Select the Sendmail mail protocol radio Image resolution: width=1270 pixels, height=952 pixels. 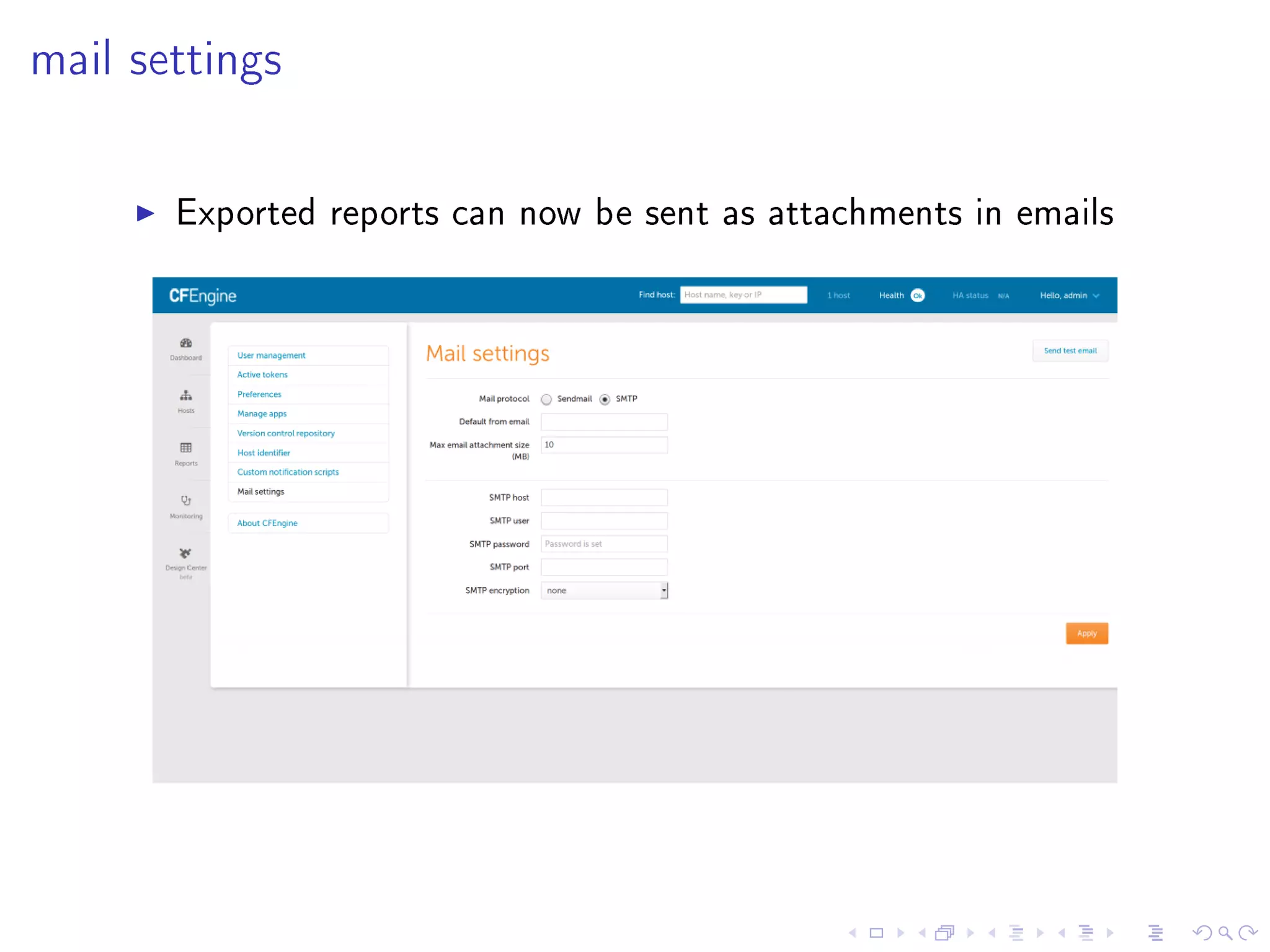[546, 399]
